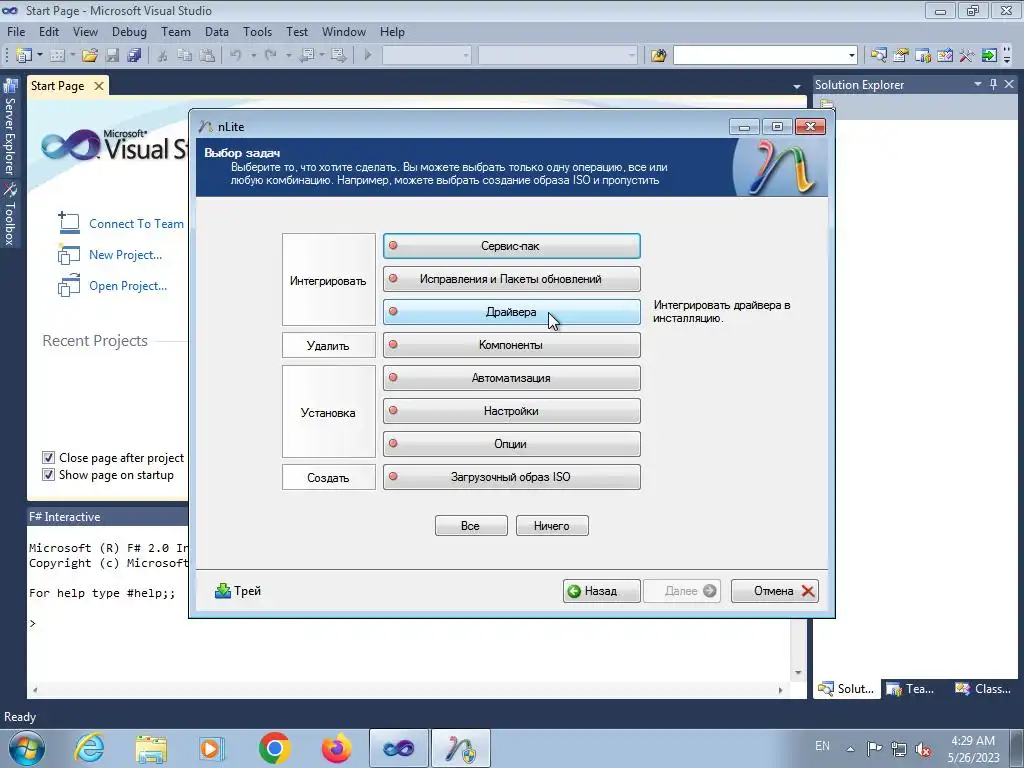Click the Find in Files toolbar icon
This screenshot has width=1024, height=768.
[658, 56]
